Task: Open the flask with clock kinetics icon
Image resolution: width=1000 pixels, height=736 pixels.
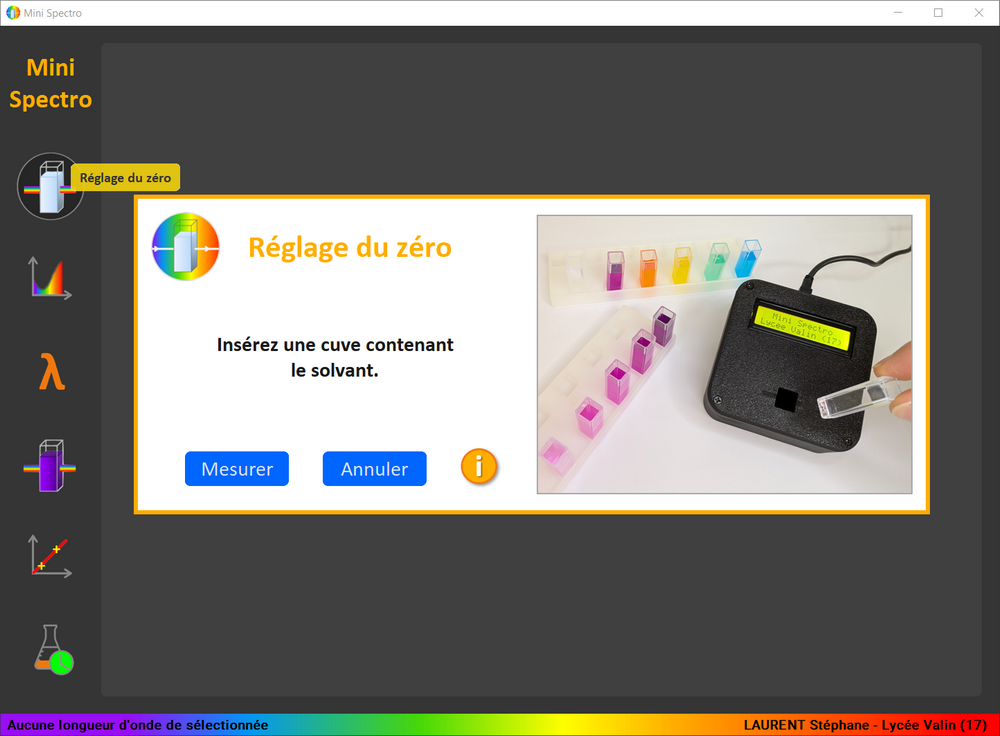Action: pyautogui.click(x=52, y=649)
